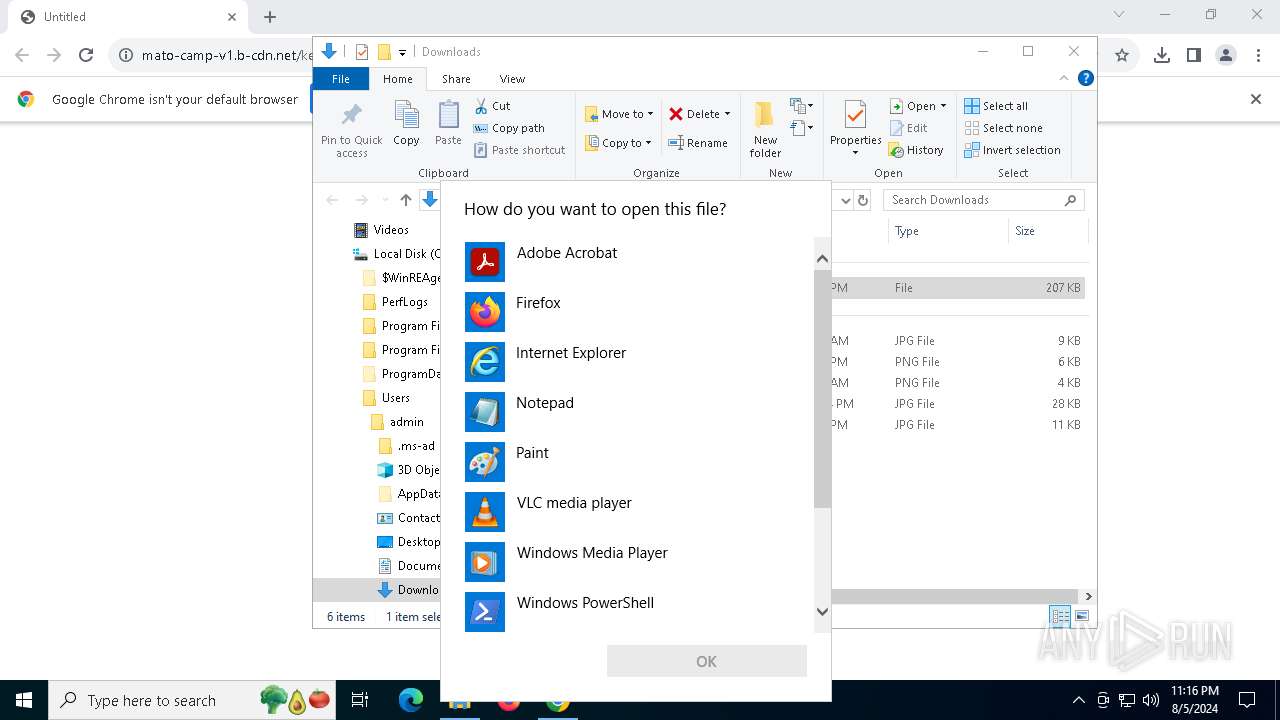Open the Chrome profile avatar
The width and height of the screenshot is (1280, 720).
click(1226, 56)
